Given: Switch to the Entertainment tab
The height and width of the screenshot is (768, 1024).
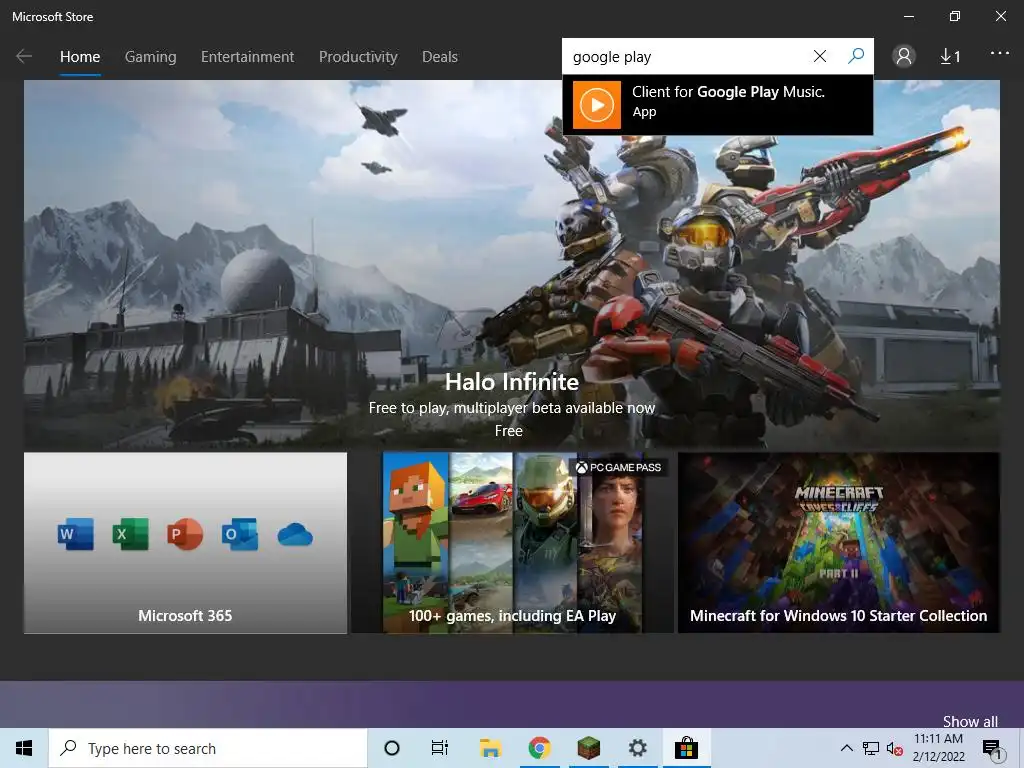Looking at the screenshot, I should coord(248,57).
